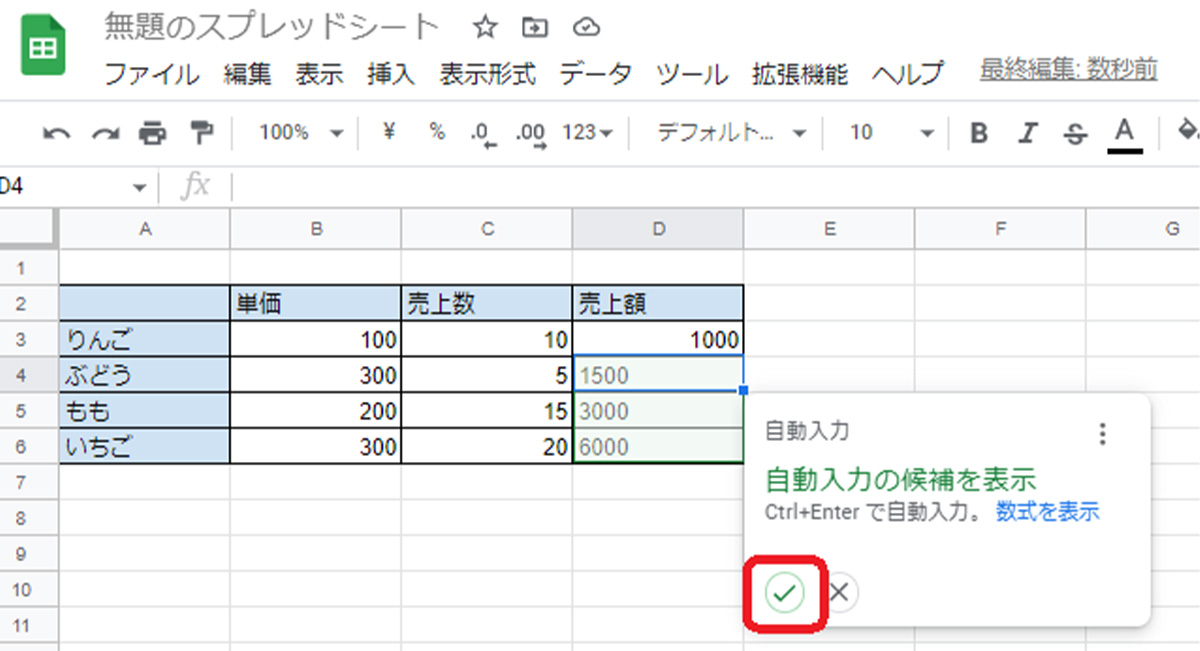Format the cell as yen currency
Viewport: 1200px width, 651px height.
390,132
